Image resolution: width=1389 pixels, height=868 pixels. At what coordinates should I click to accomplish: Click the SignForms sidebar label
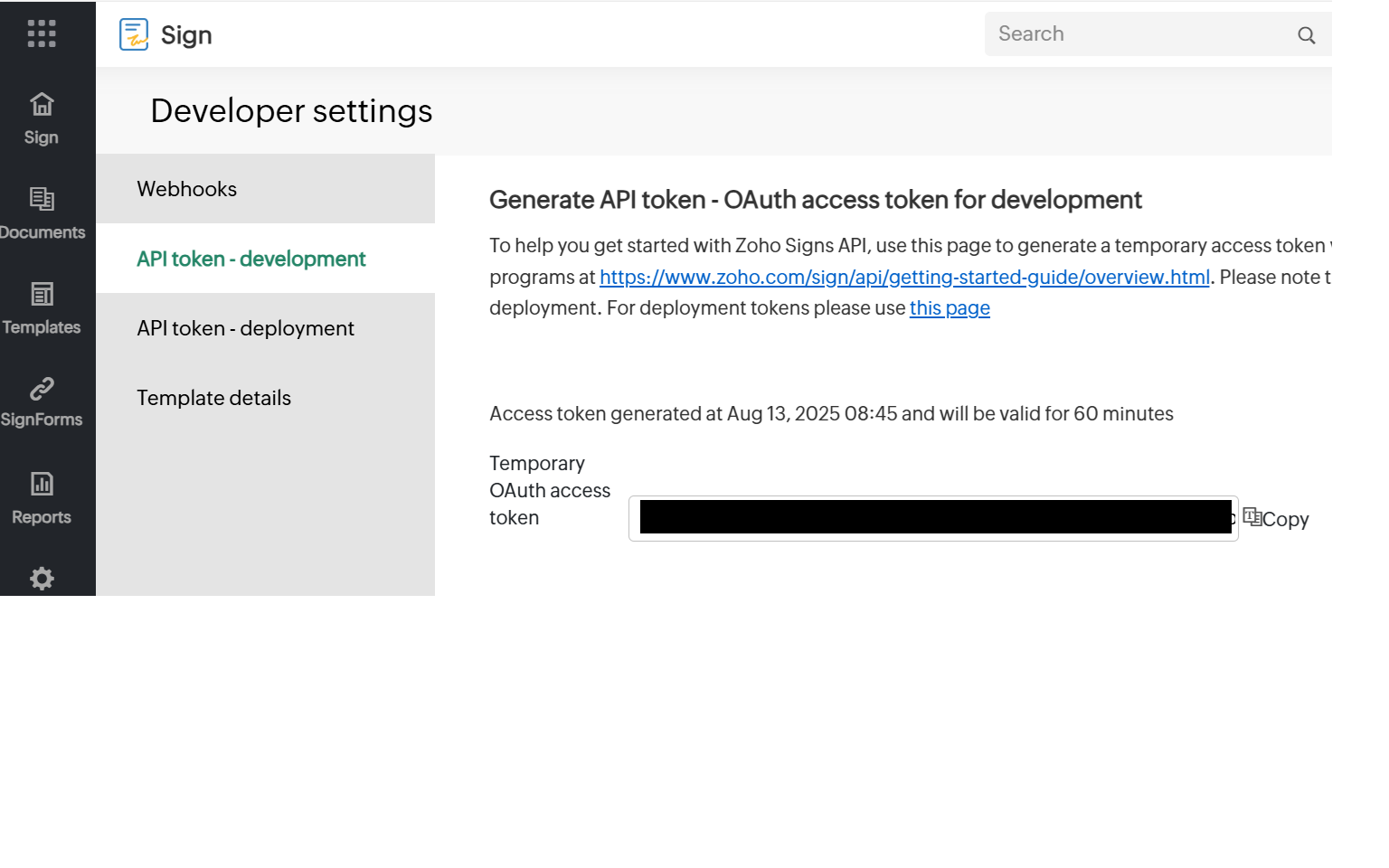(x=42, y=420)
